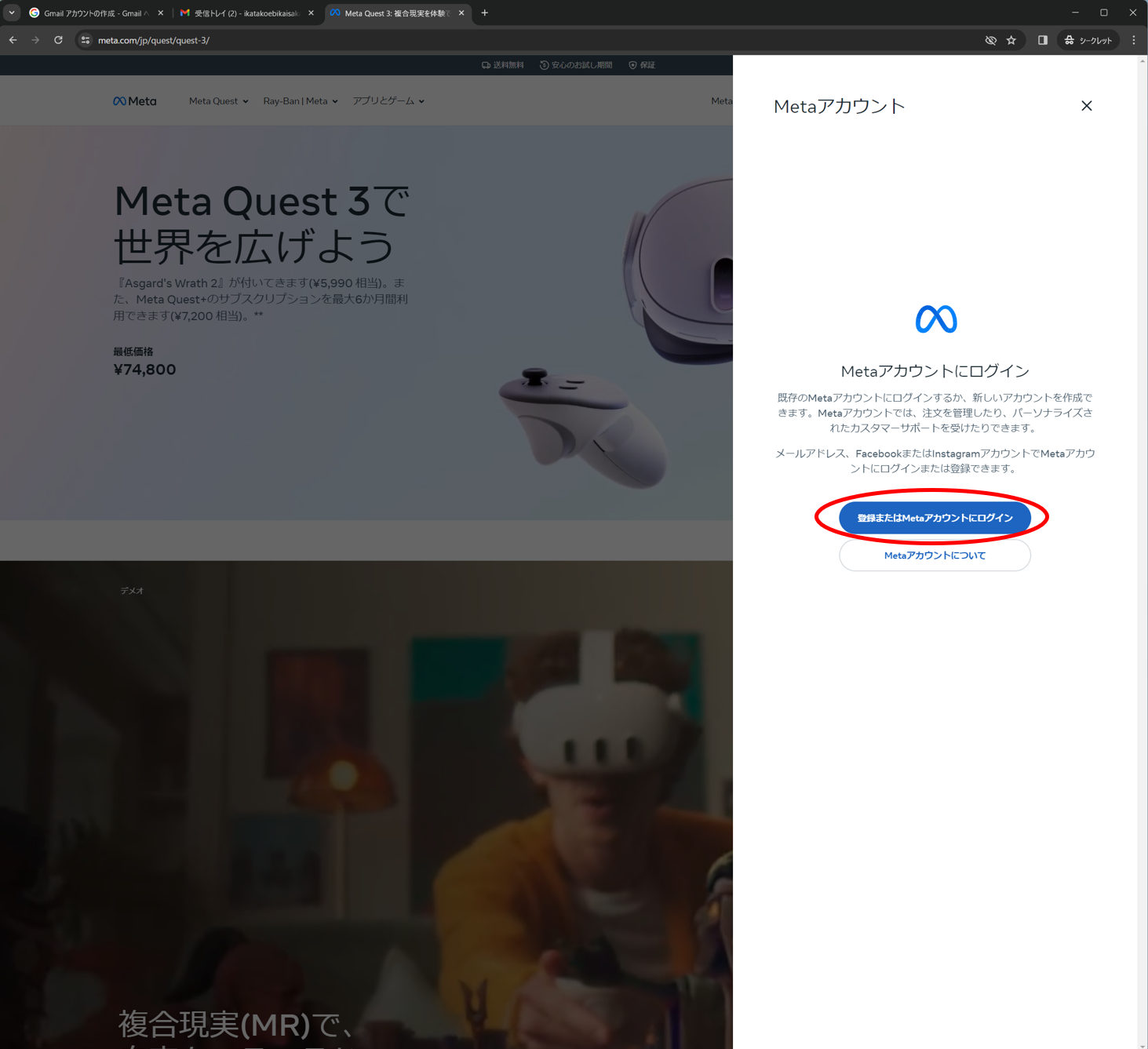Bookmark this page with star icon
The height and width of the screenshot is (1049, 1148).
coord(1011,40)
